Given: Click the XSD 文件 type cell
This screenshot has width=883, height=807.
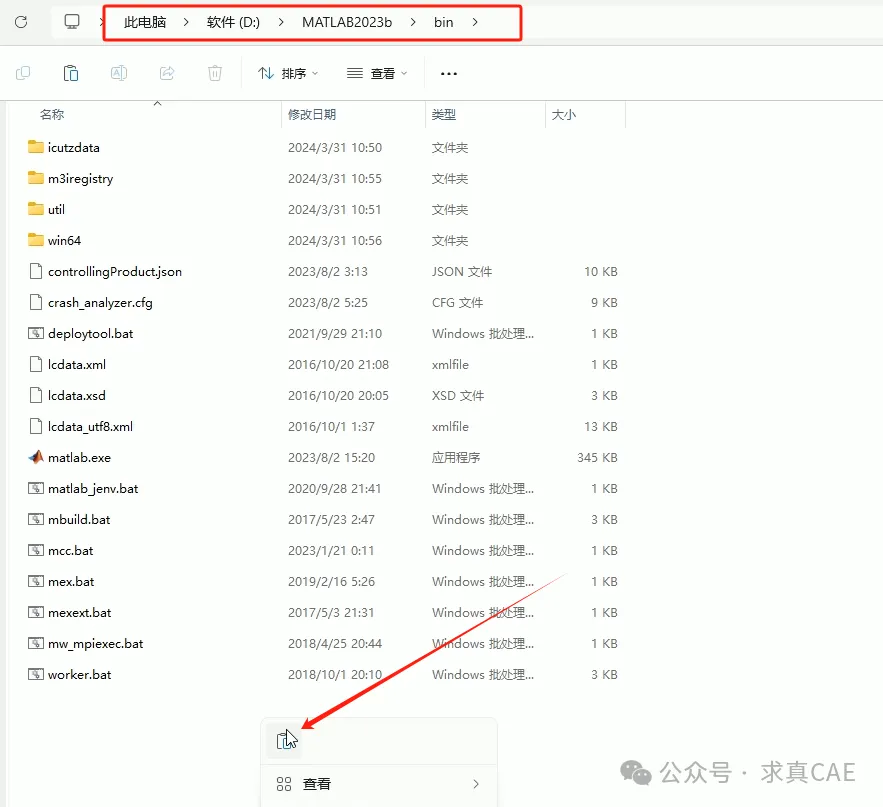Looking at the screenshot, I should point(458,395).
